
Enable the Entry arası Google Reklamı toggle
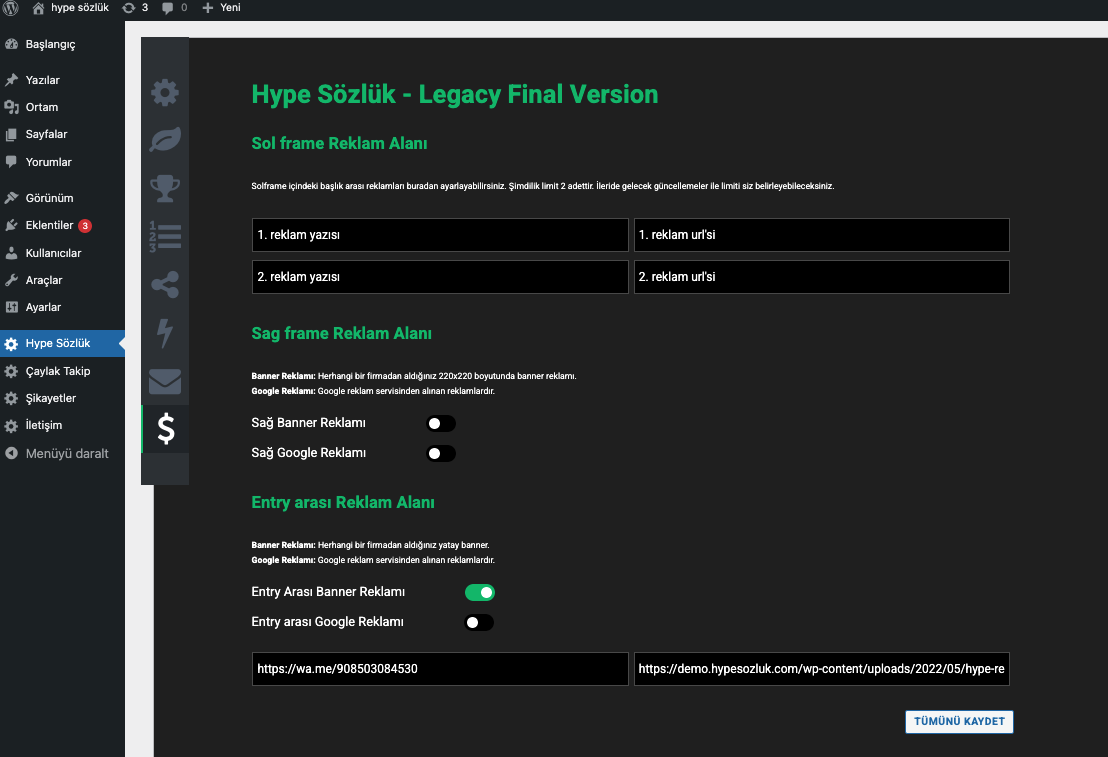coord(479,622)
